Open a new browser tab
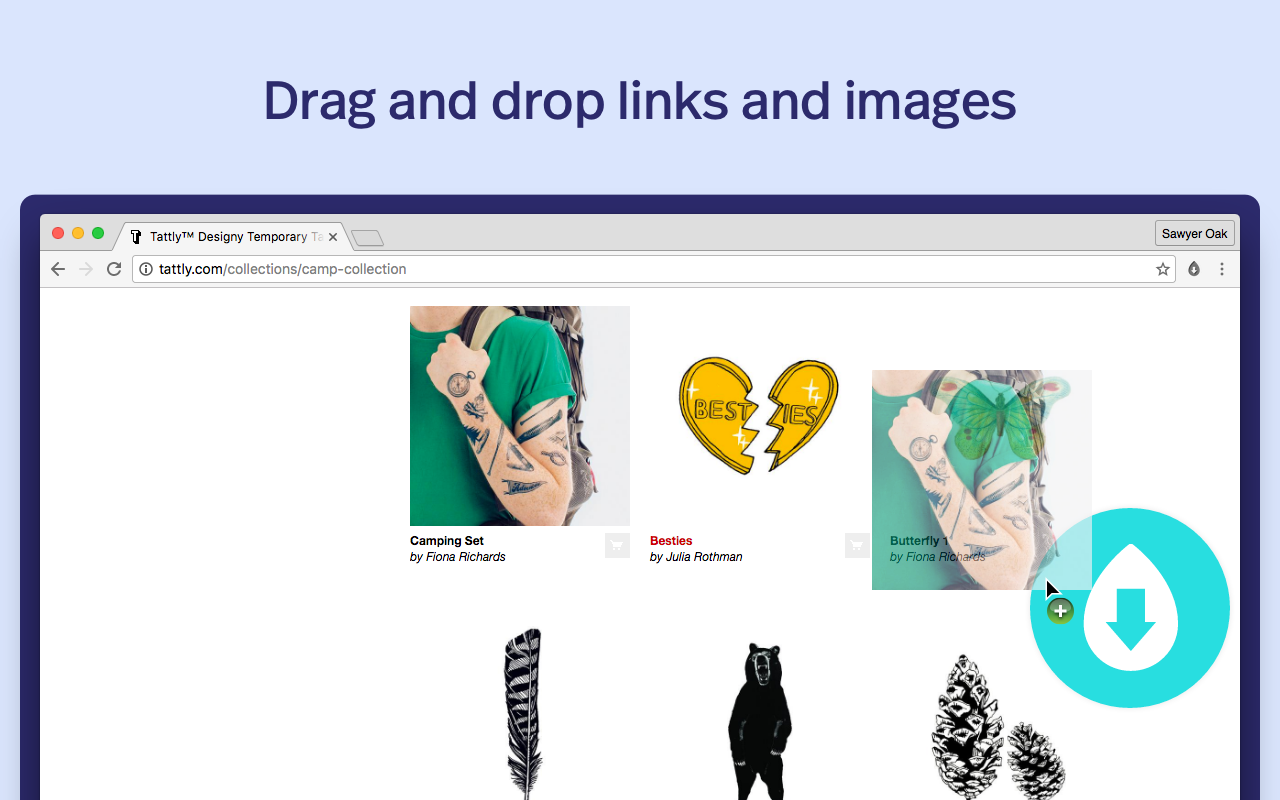Screen dimensions: 1280x800 [x=366, y=237]
